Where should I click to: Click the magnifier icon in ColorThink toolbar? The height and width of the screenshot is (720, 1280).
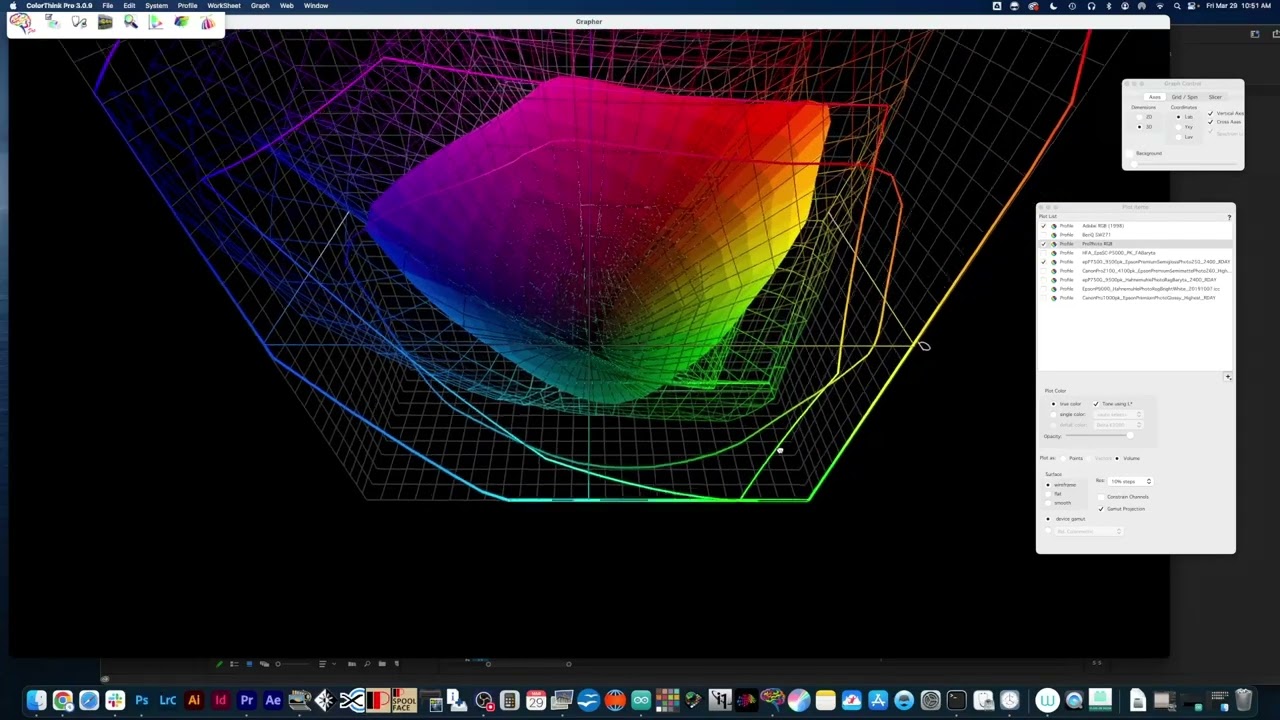[130, 22]
